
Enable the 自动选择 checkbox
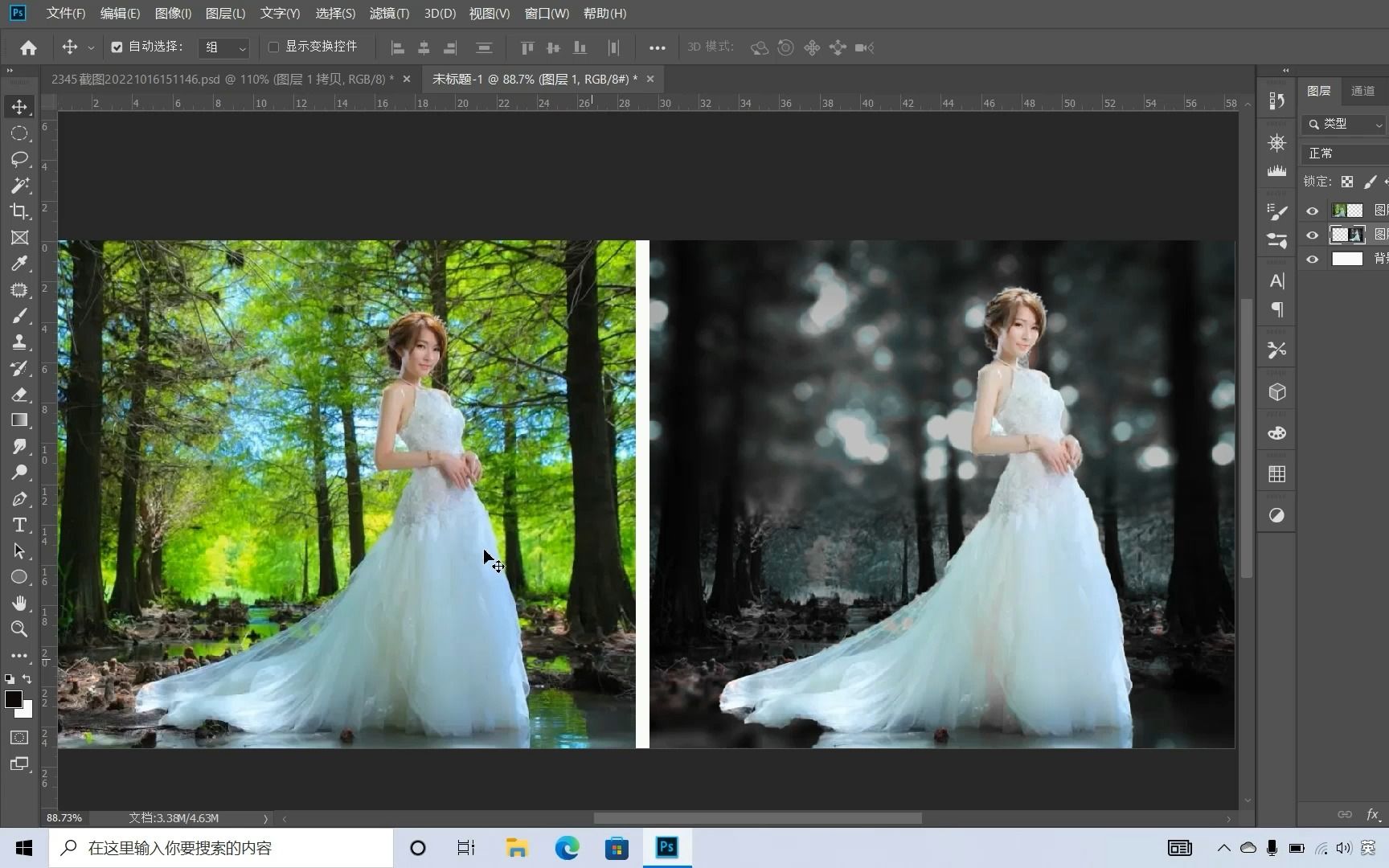[x=117, y=47]
